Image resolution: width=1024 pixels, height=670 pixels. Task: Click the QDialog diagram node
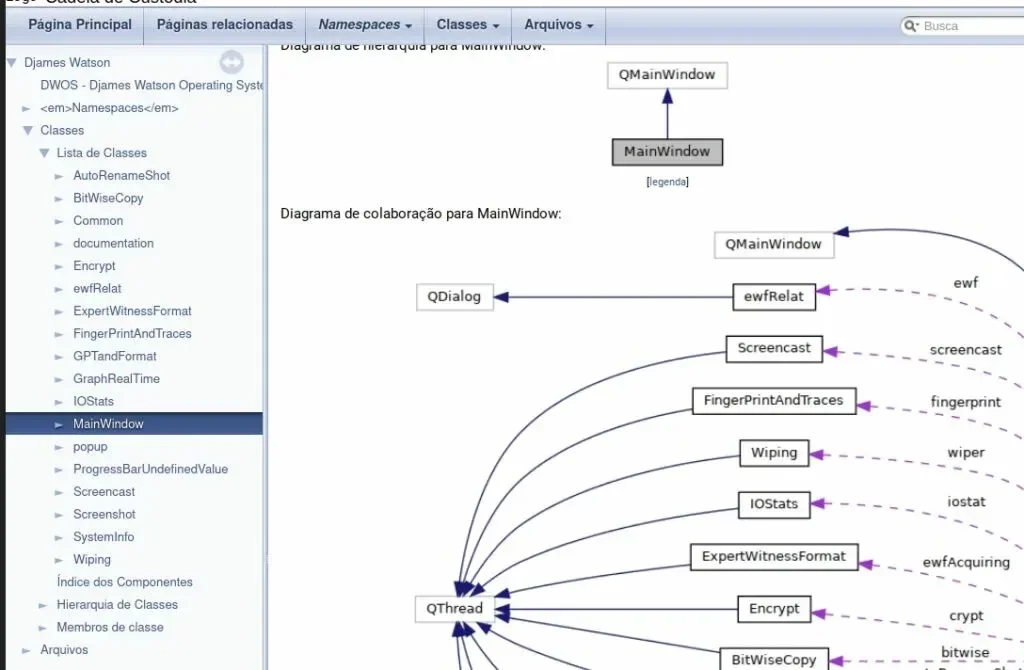tap(455, 297)
